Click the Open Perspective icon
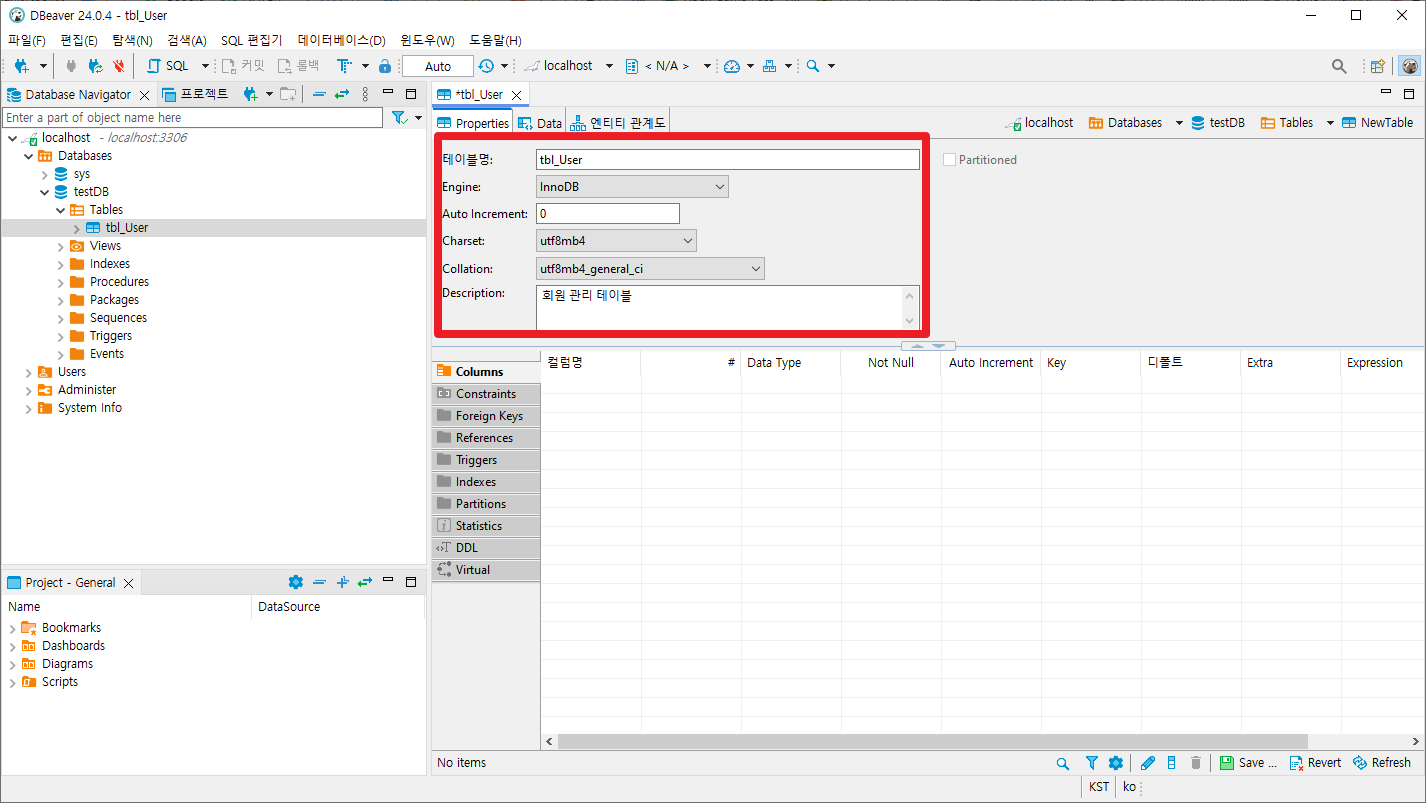The image size is (1426, 803). pyautogui.click(x=1378, y=66)
